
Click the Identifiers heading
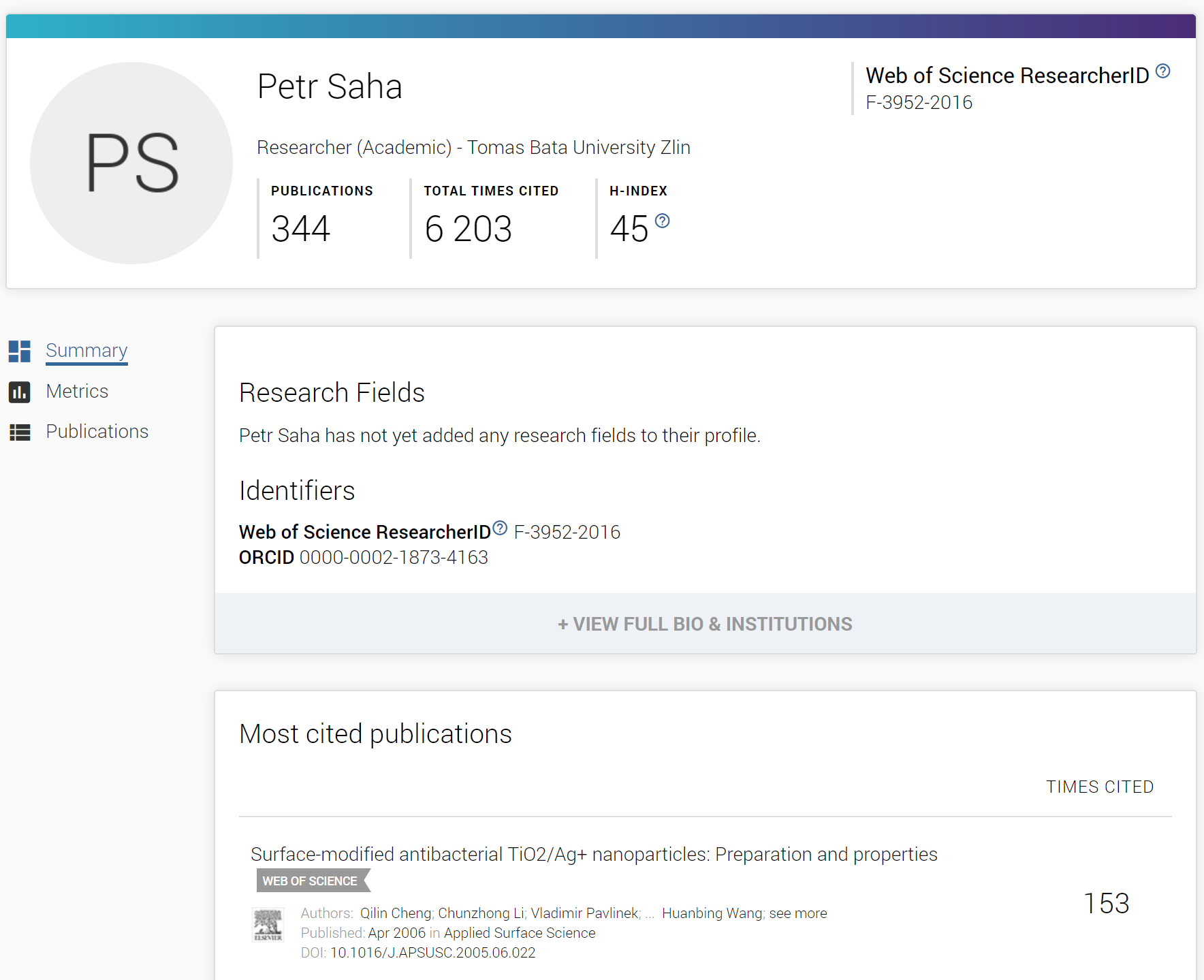pyautogui.click(x=297, y=491)
